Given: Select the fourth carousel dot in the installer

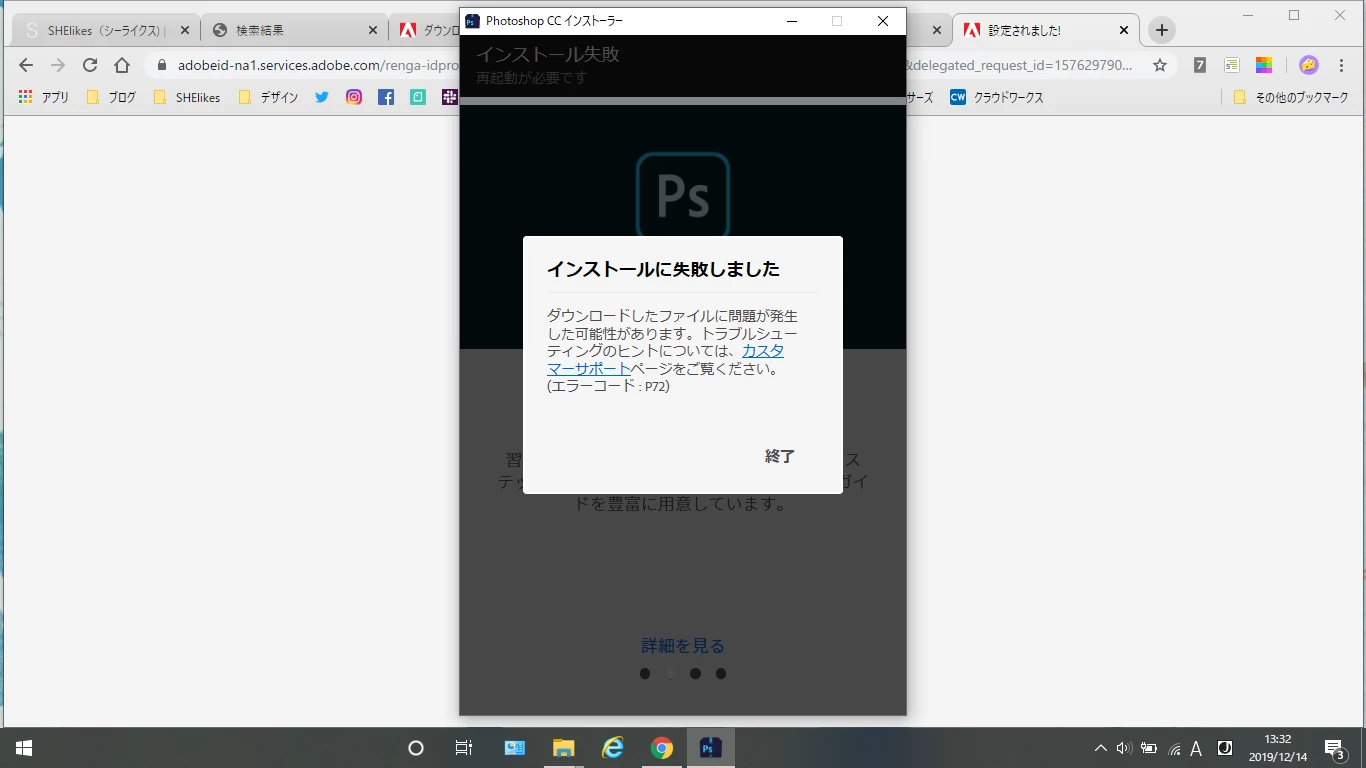Looking at the screenshot, I should 721,674.
